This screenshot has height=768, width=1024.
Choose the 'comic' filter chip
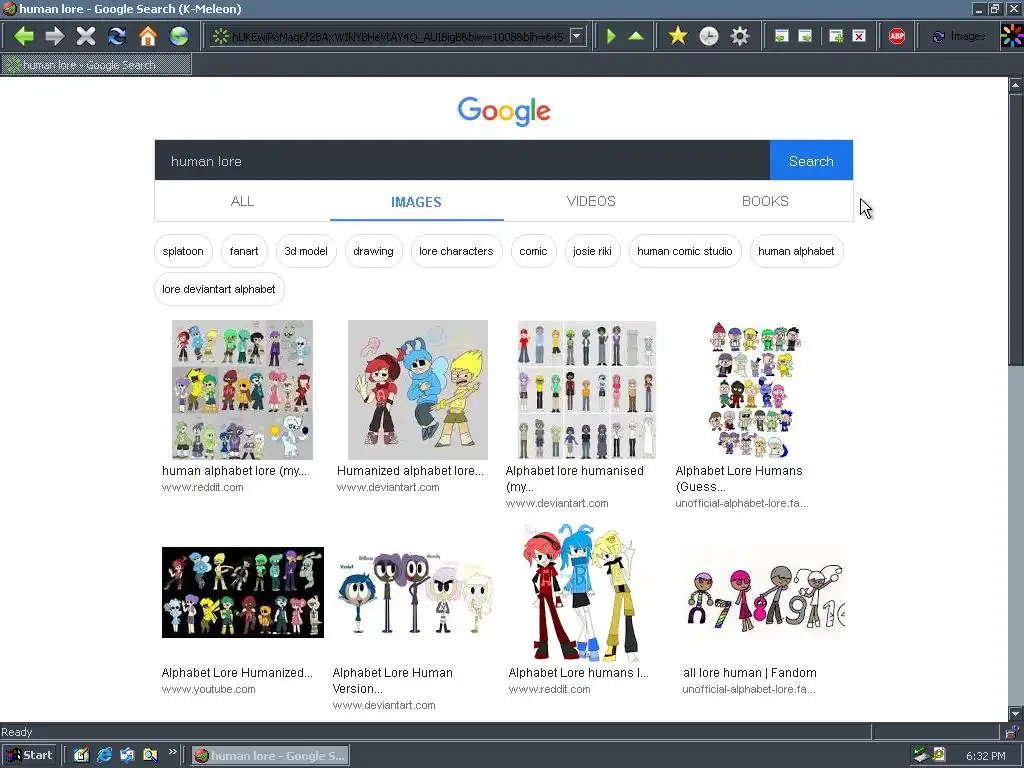tap(534, 251)
